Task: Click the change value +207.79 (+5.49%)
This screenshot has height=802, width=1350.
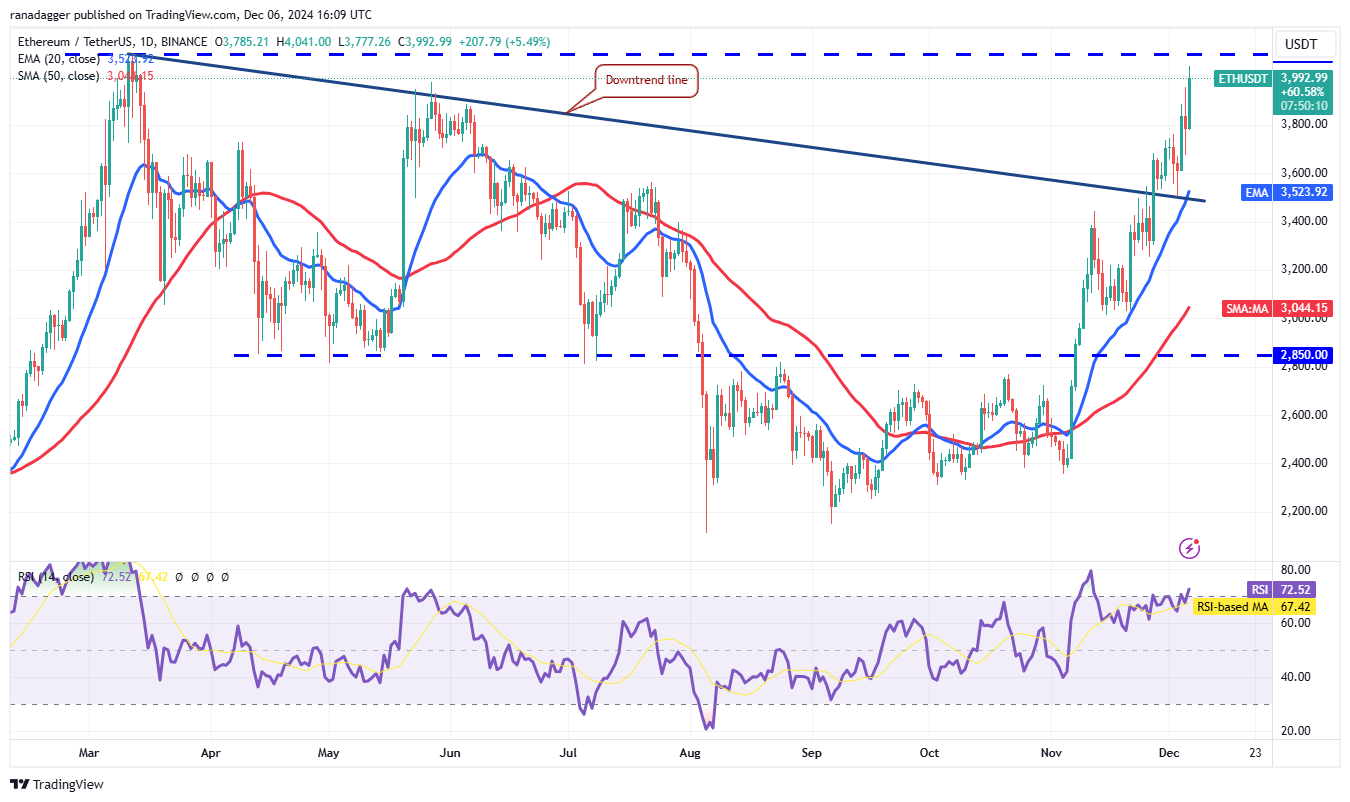Action: click(x=504, y=42)
